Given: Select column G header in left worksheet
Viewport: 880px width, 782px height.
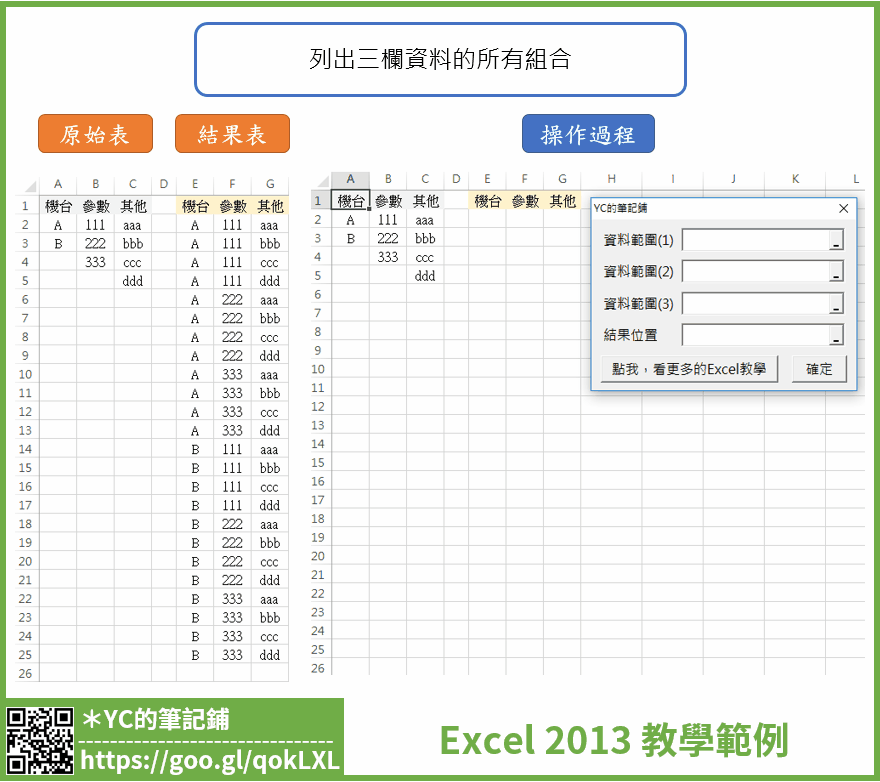Looking at the screenshot, I should pos(270,184).
